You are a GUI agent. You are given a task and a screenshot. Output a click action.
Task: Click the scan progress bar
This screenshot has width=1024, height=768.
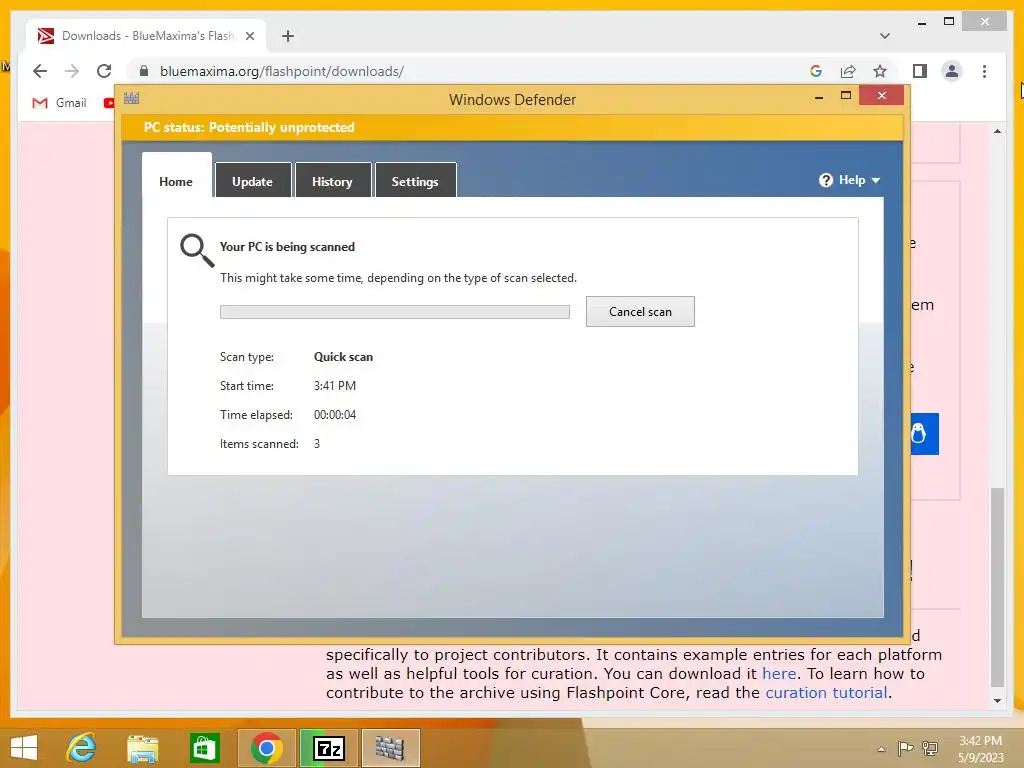(x=394, y=312)
